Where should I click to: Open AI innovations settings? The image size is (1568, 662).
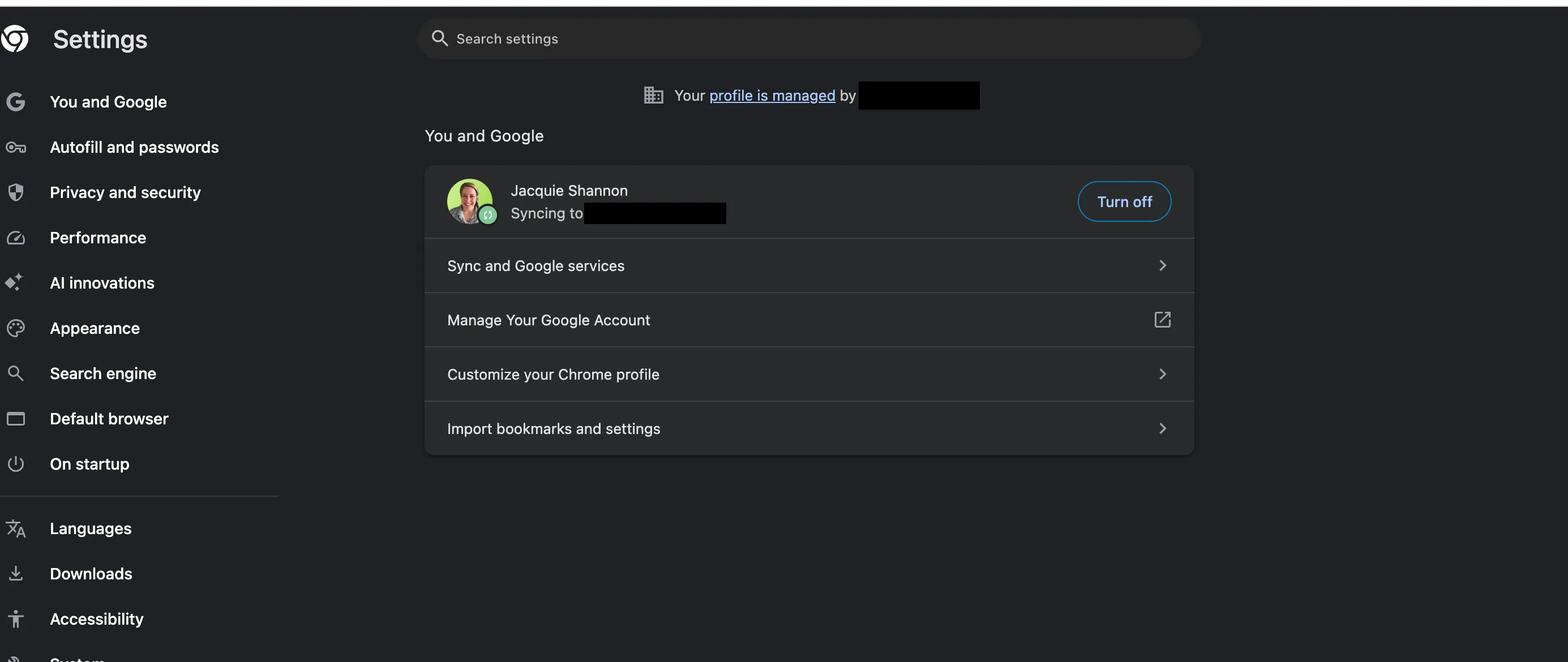pos(102,283)
